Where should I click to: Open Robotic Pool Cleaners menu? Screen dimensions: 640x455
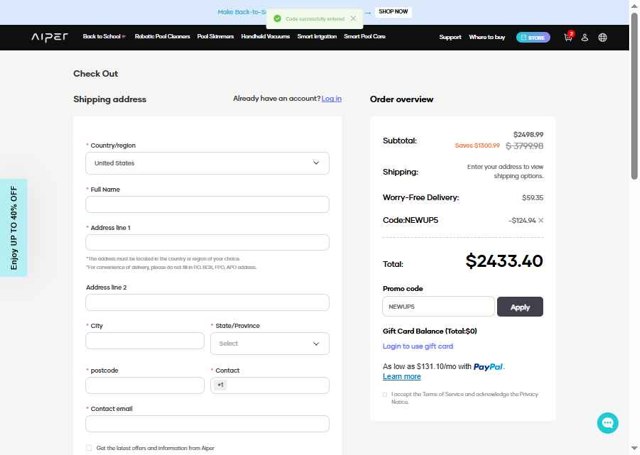coord(162,36)
